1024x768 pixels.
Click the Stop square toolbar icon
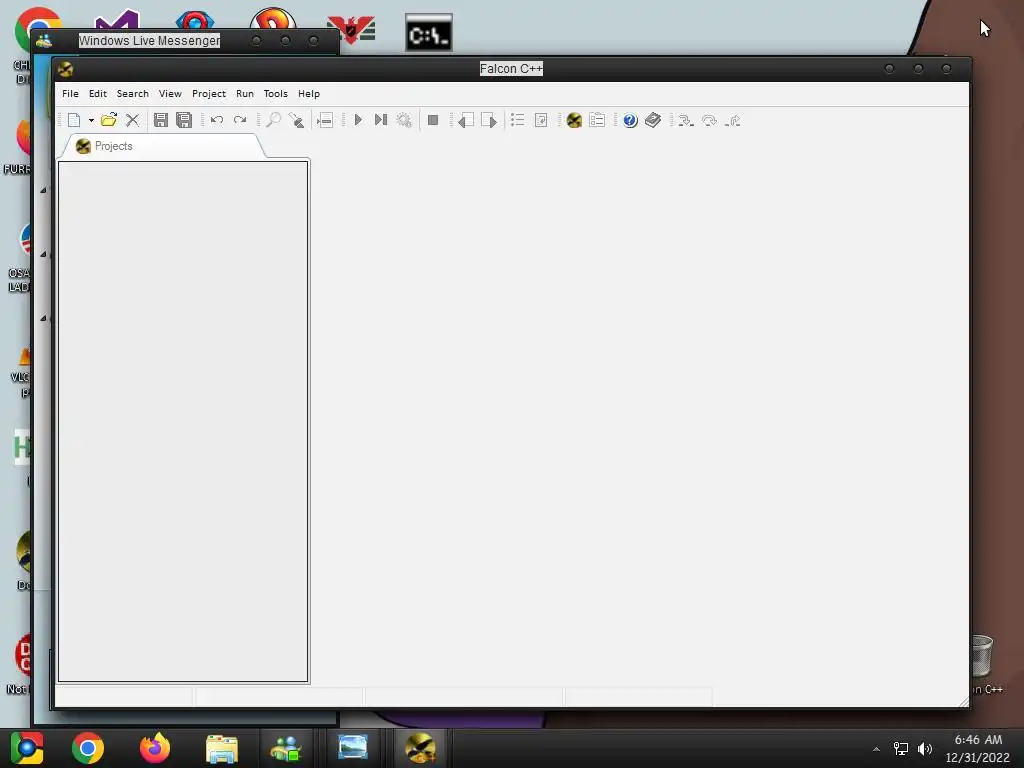[432, 120]
